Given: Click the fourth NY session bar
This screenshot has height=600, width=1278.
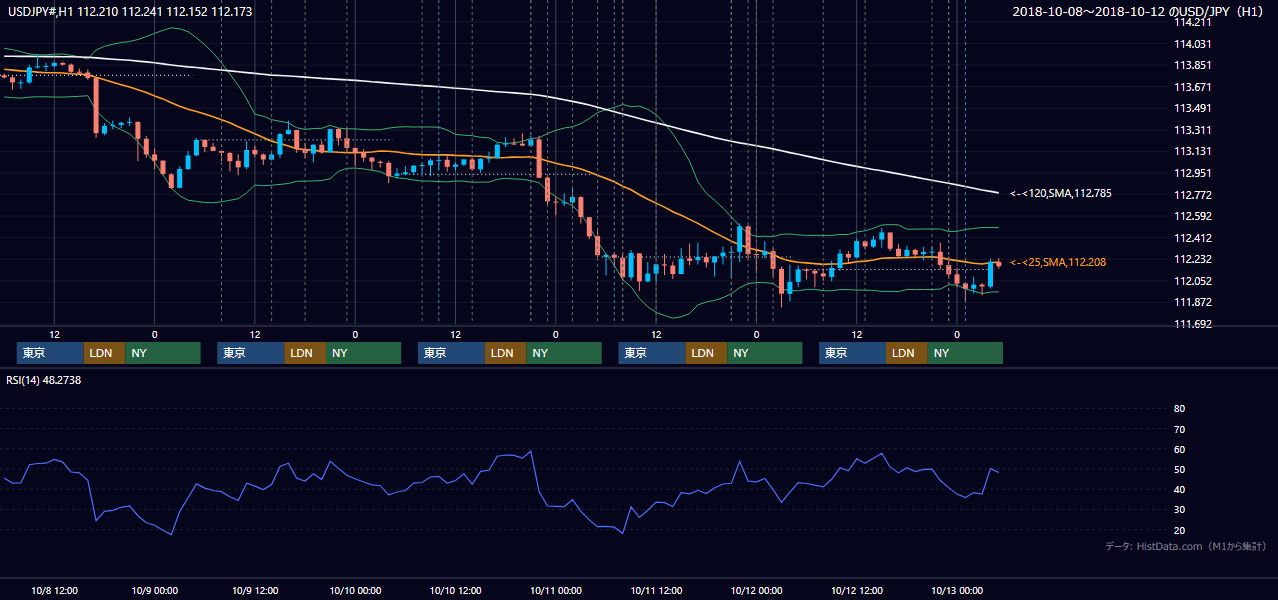Looking at the screenshot, I should point(764,353).
